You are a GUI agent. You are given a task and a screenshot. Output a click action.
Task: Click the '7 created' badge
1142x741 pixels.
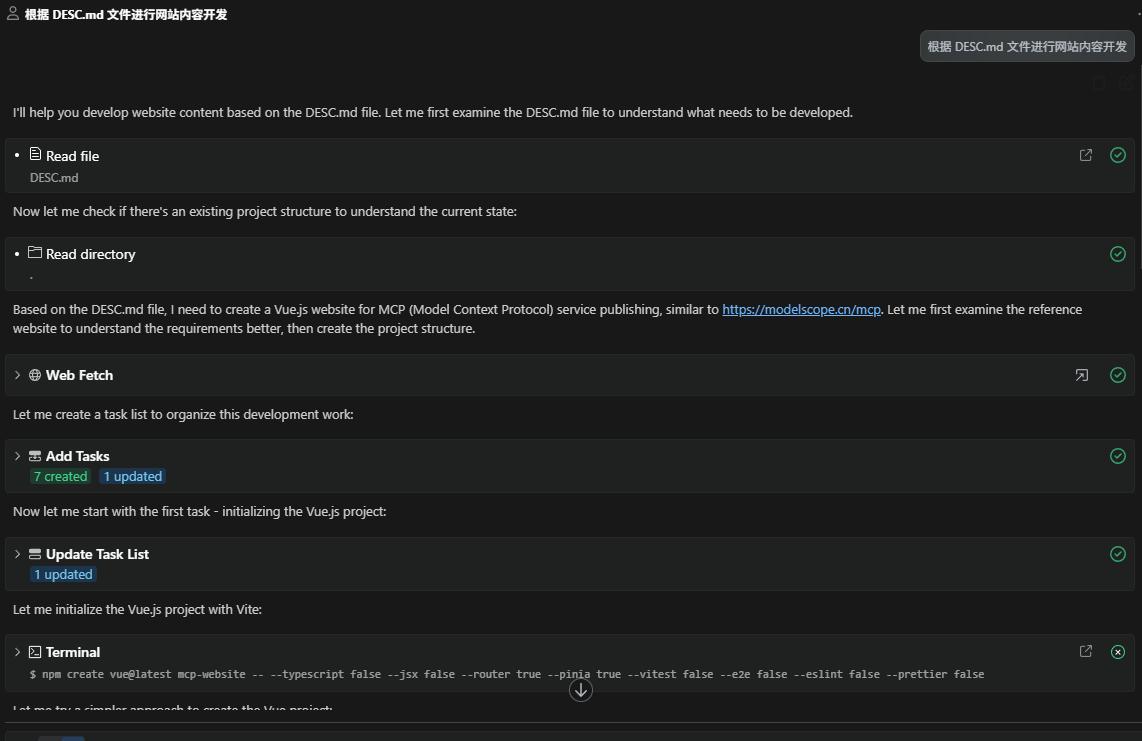[60, 477]
